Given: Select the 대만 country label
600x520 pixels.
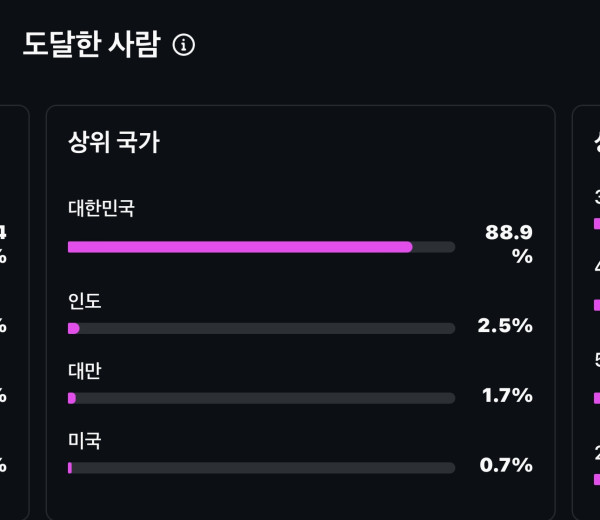Looking at the screenshot, I should pyautogui.click(x=85, y=370).
